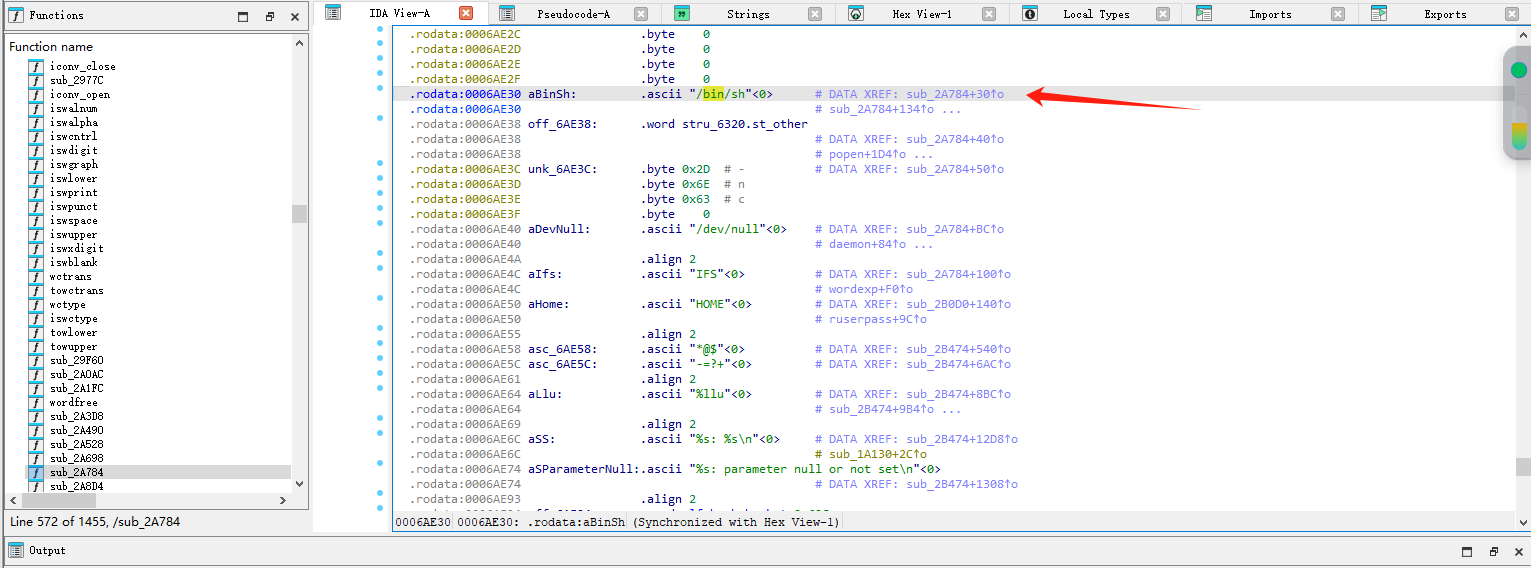The width and height of the screenshot is (1531, 568).
Task: Select function iswalnum in list
Action: (74, 108)
